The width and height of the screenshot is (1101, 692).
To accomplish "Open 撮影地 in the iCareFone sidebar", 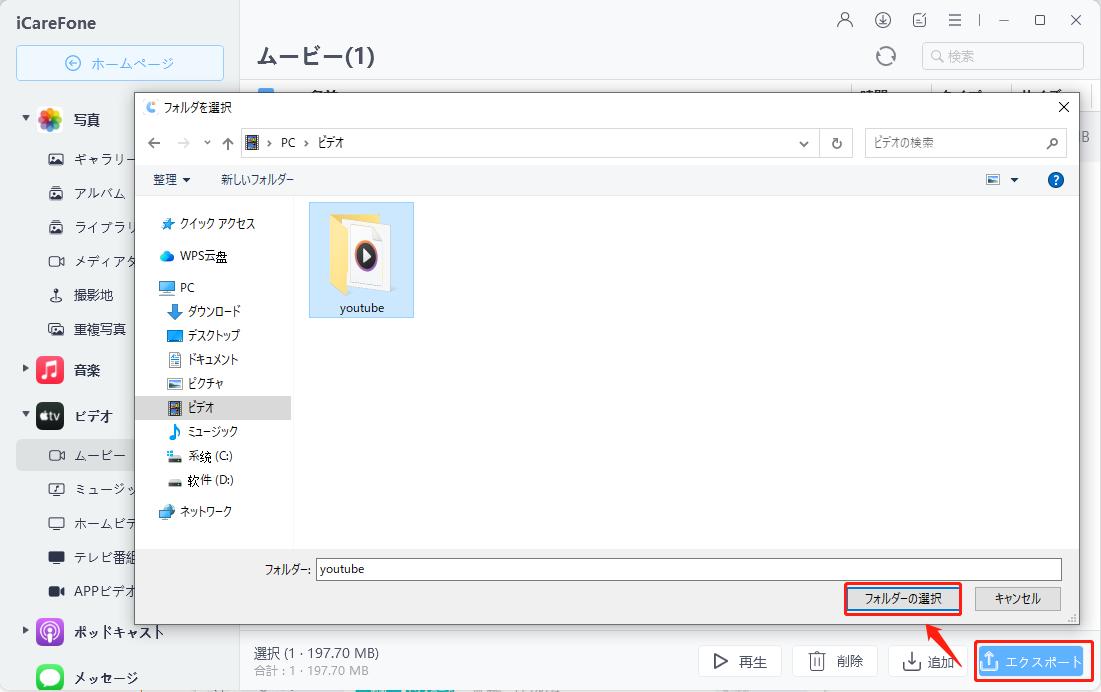I will (80, 295).
